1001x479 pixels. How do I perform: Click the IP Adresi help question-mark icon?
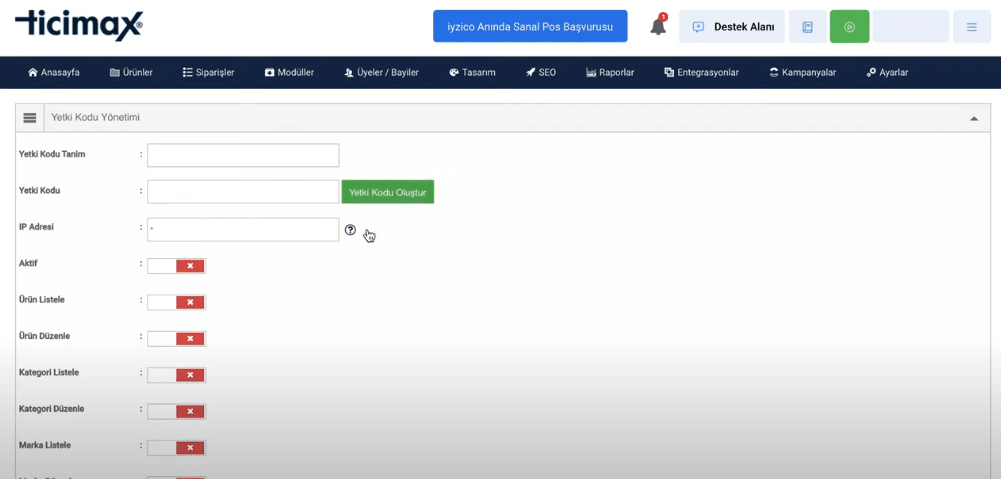[350, 230]
